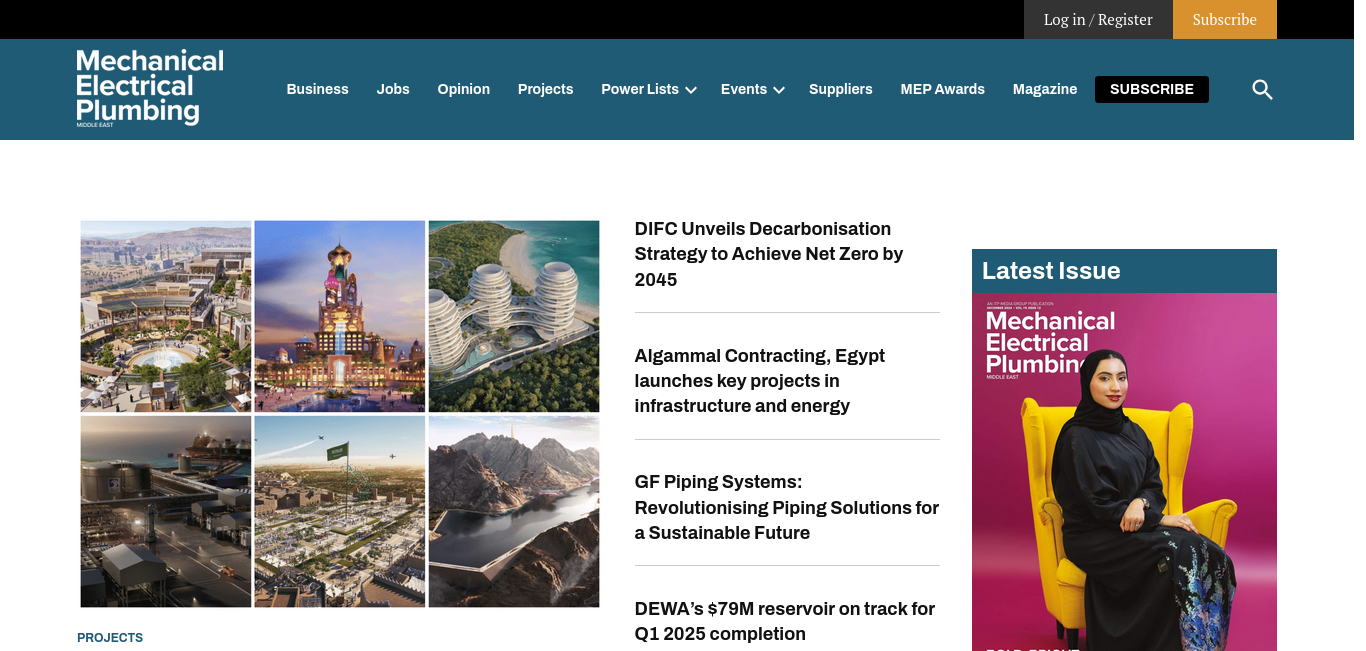Open the Jobs menu item

tap(393, 89)
